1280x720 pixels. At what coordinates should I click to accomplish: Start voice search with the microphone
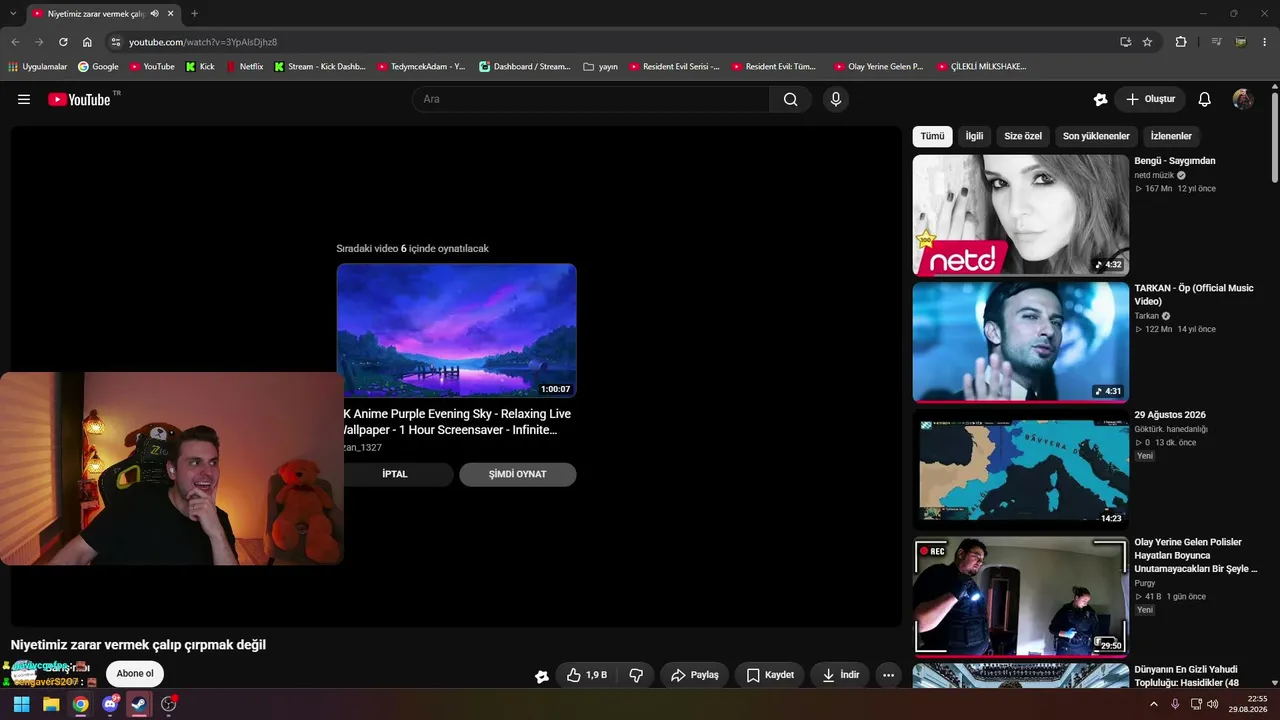[x=836, y=99]
